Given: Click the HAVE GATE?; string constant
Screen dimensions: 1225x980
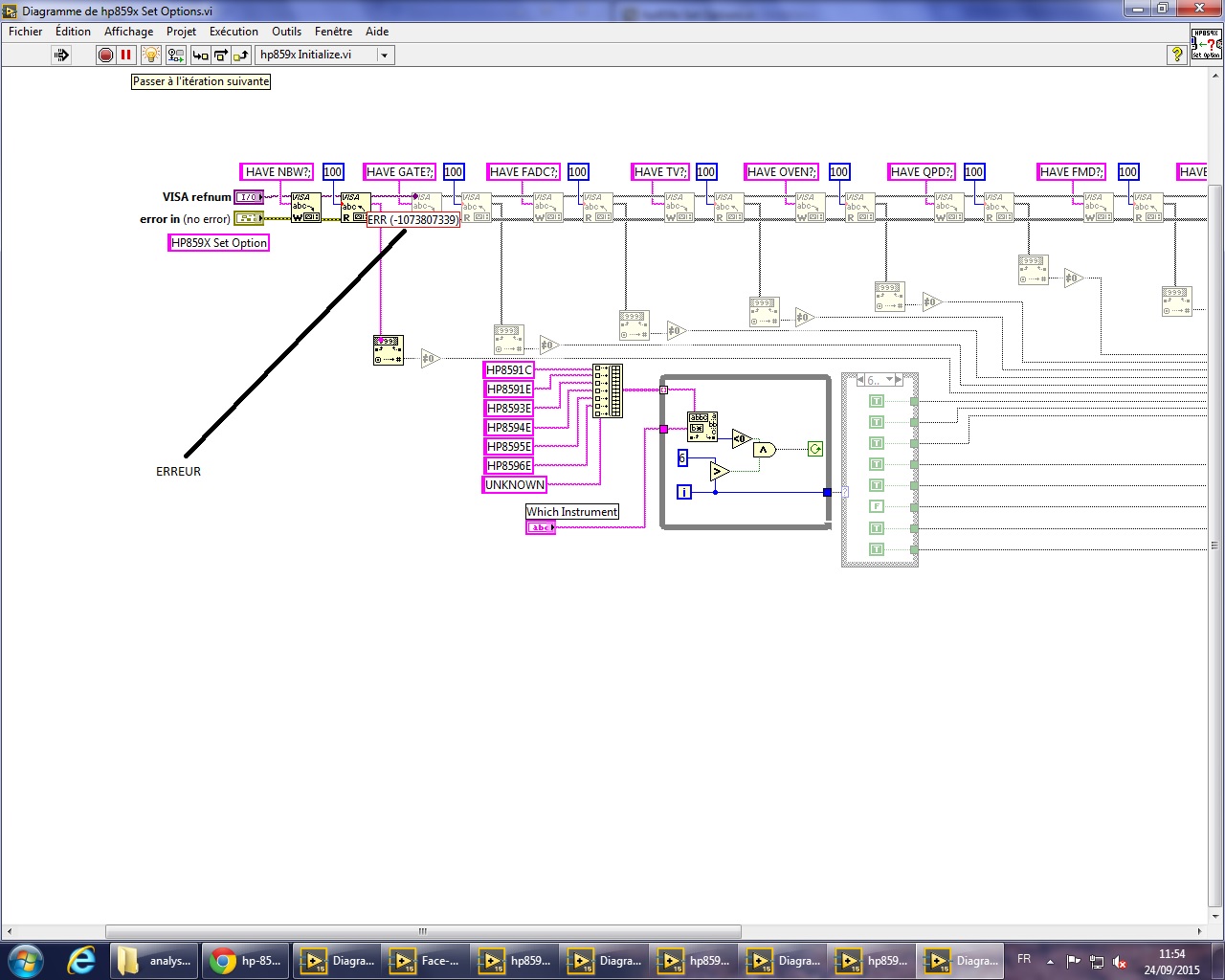Looking at the screenshot, I should coord(400,172).
